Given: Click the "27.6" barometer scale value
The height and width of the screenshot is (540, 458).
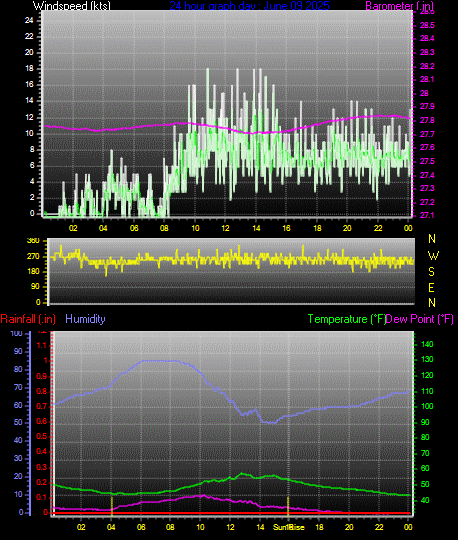Looking at the screenshot, I should coord(427,147).
